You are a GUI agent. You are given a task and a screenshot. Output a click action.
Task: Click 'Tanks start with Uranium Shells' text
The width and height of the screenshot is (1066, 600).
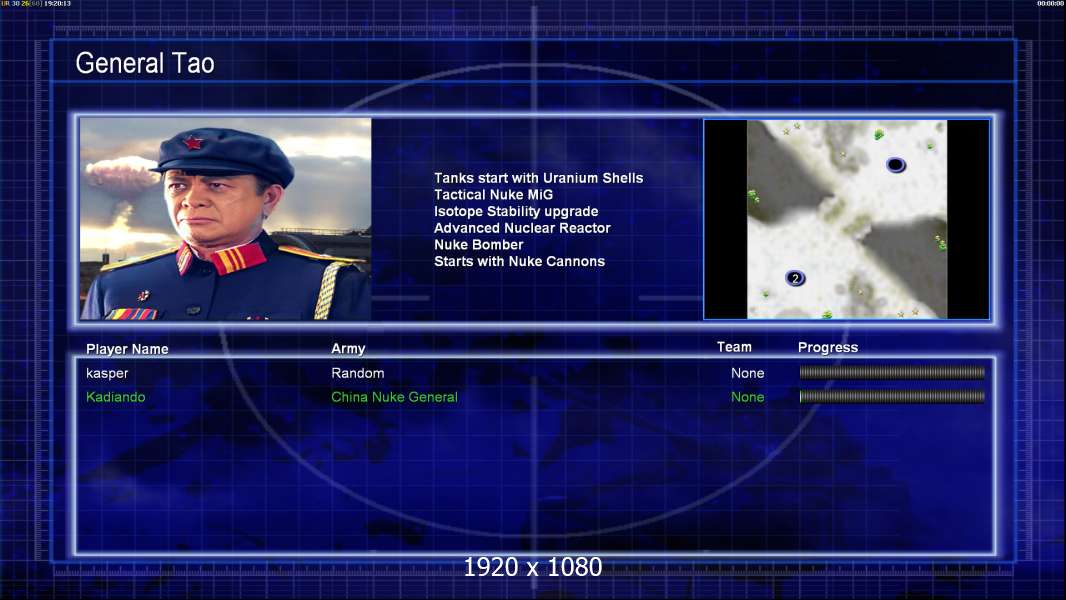pyautogui.click(x=538, y=178)
